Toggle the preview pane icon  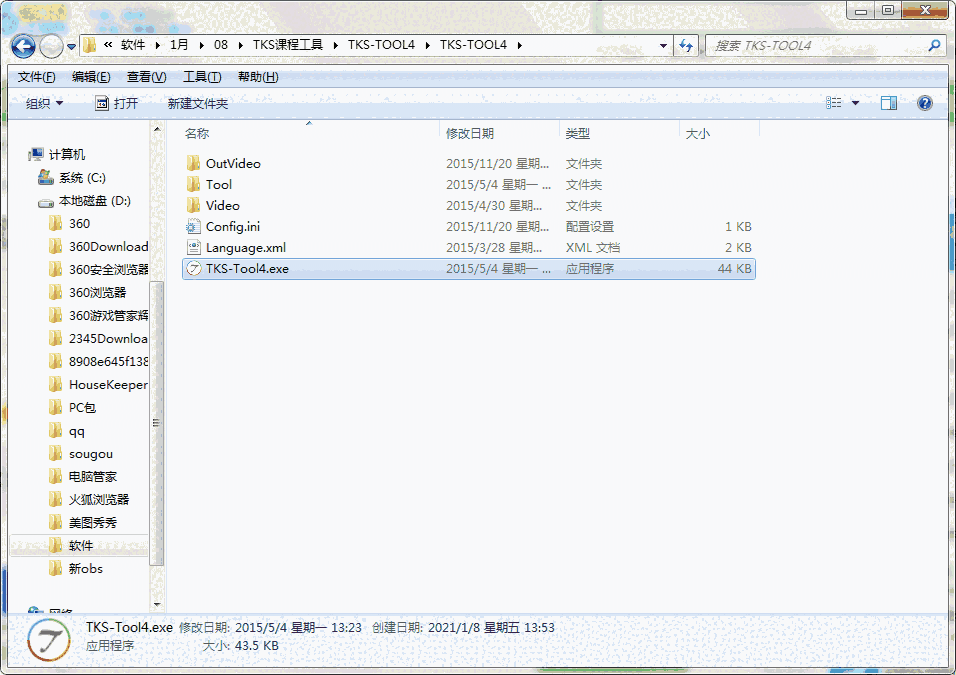point(889,103)
